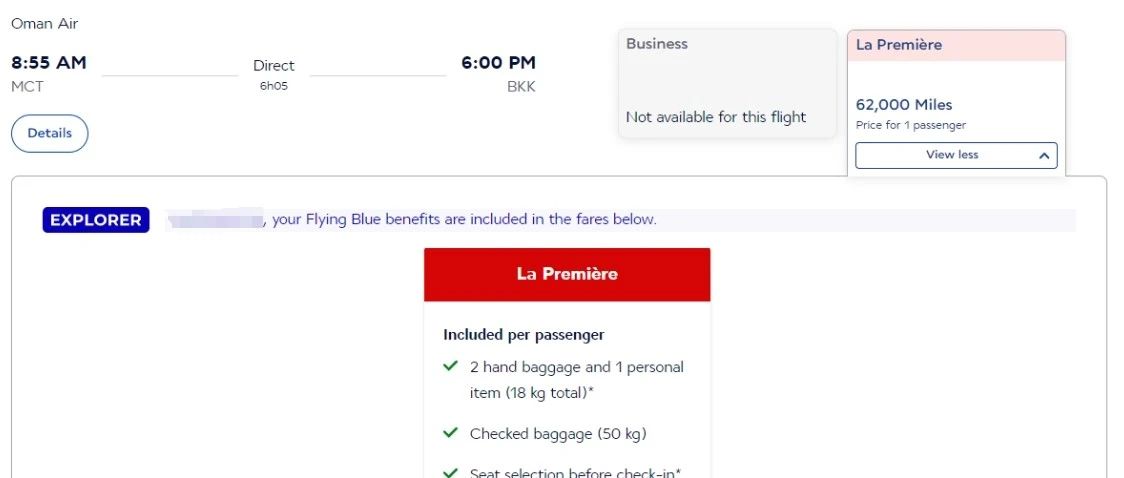Select the Business cabin card

pos(727,82)
